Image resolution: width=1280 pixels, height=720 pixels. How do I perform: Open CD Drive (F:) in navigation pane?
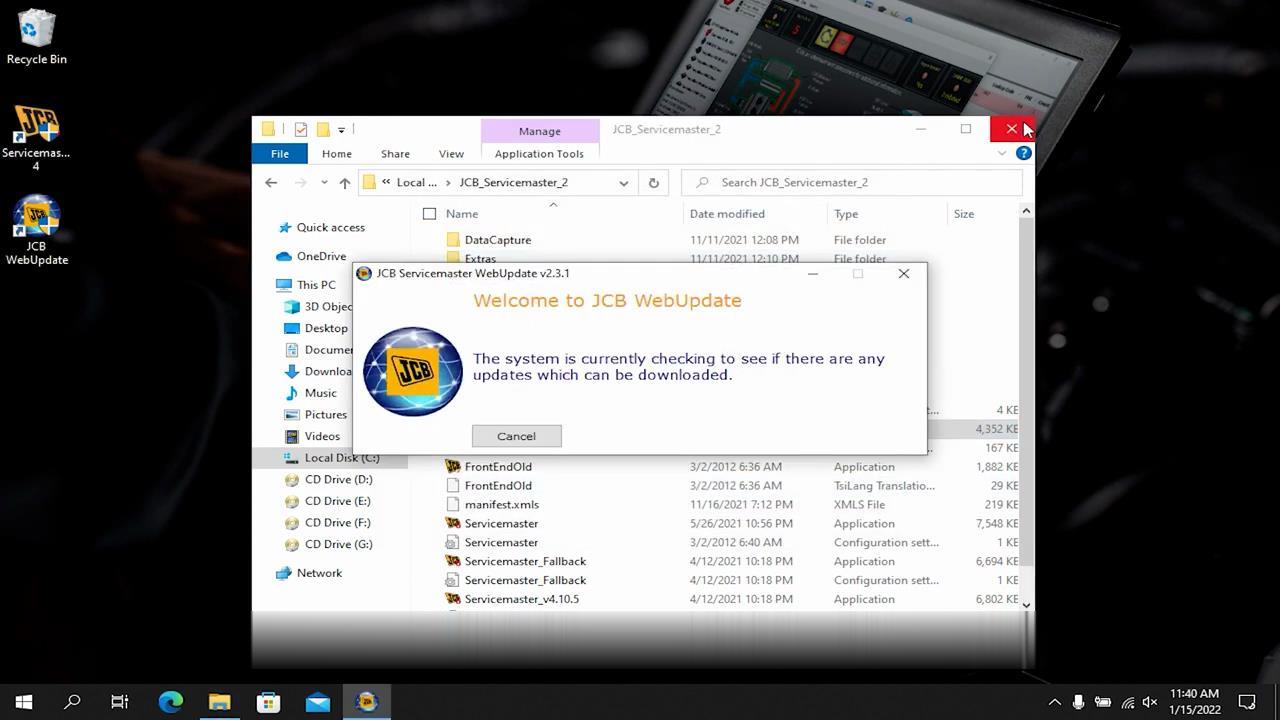pyautogui.click(x=338, y=523)
